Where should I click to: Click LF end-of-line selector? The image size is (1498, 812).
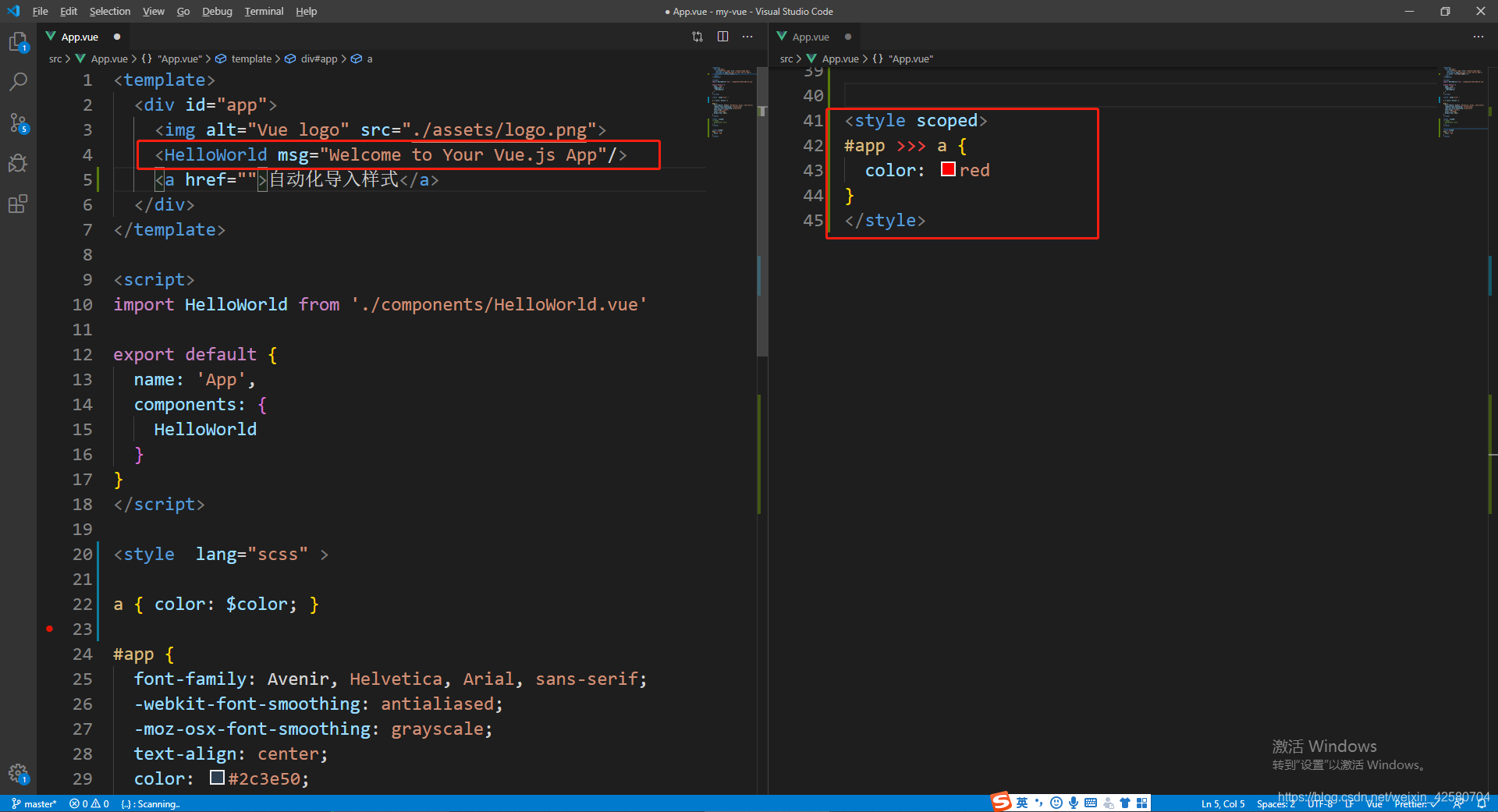(1349, 804)
